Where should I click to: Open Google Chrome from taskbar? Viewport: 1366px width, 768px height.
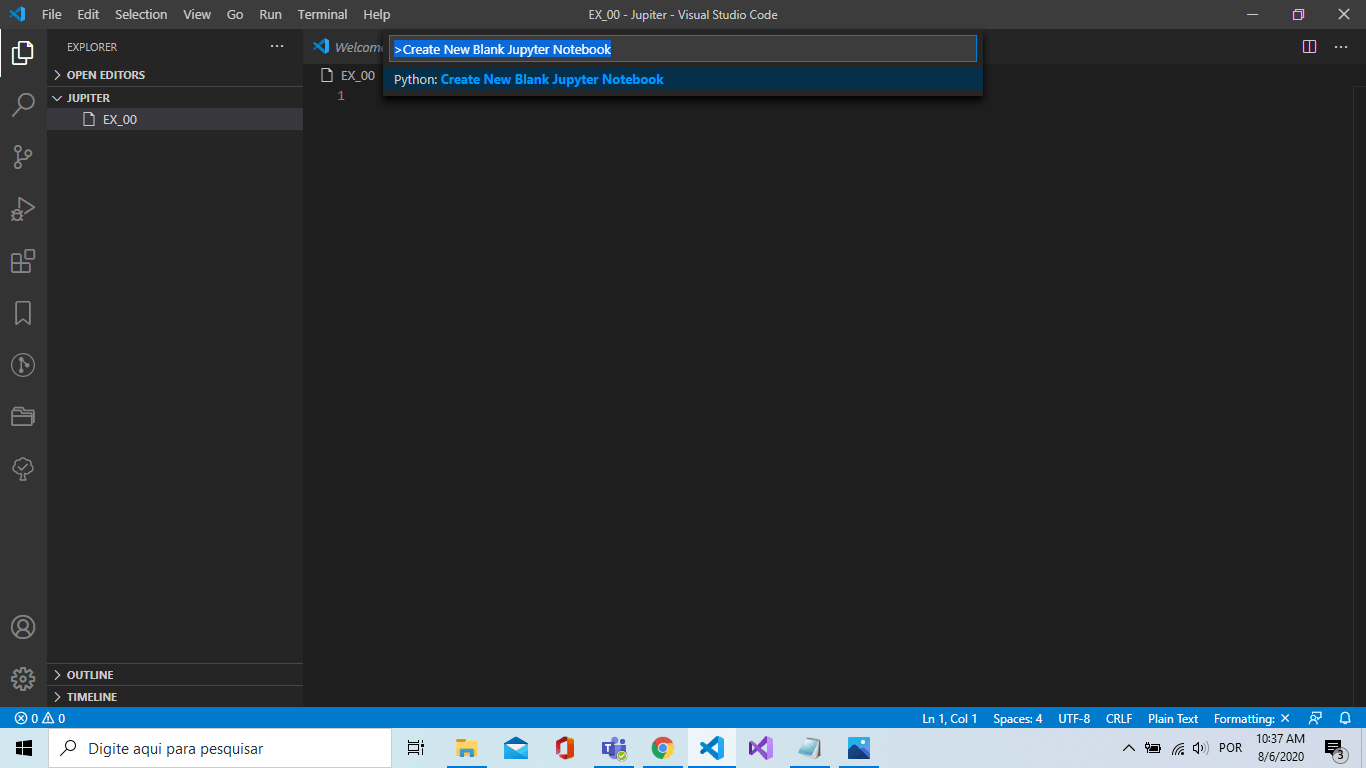pos(662,748)
